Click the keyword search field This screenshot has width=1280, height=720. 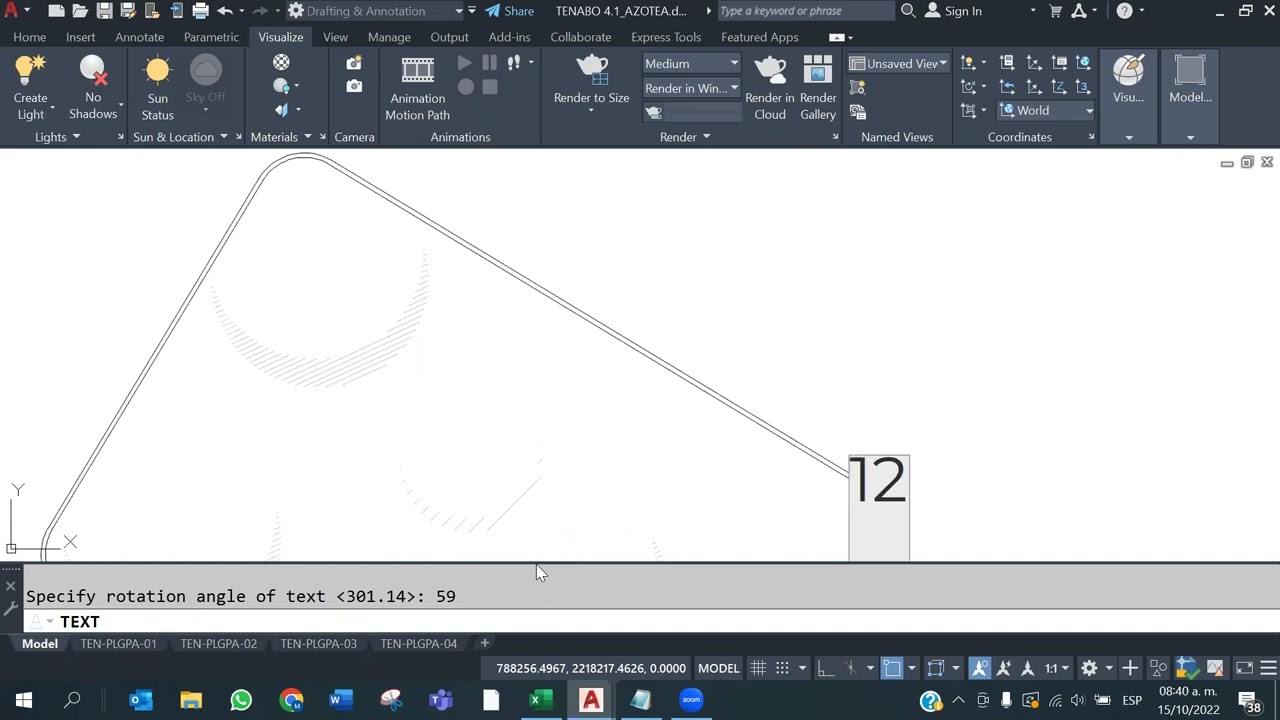[x=805, y=11]
